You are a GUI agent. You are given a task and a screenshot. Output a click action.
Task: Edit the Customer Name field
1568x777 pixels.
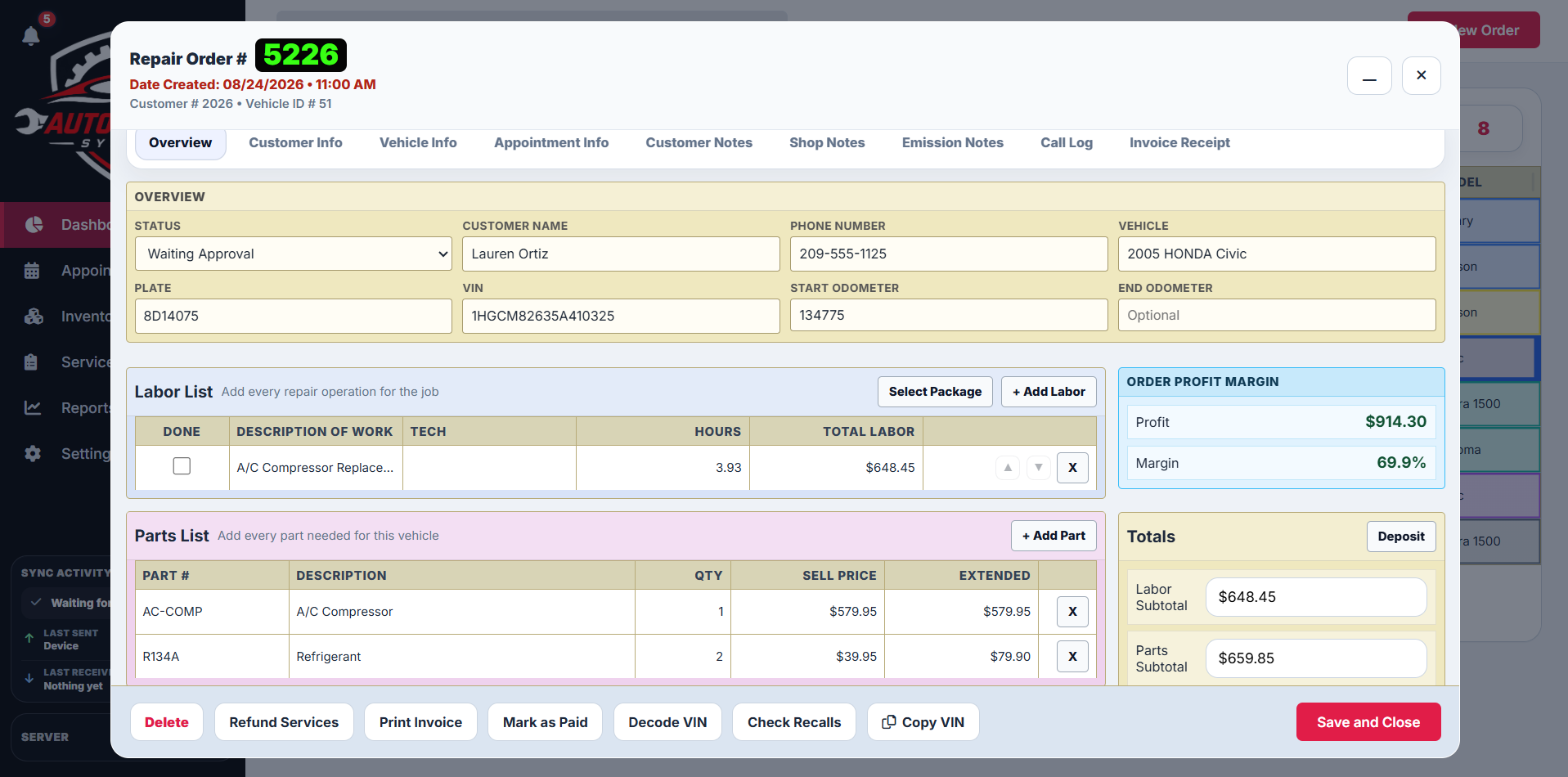coord(621,254)
